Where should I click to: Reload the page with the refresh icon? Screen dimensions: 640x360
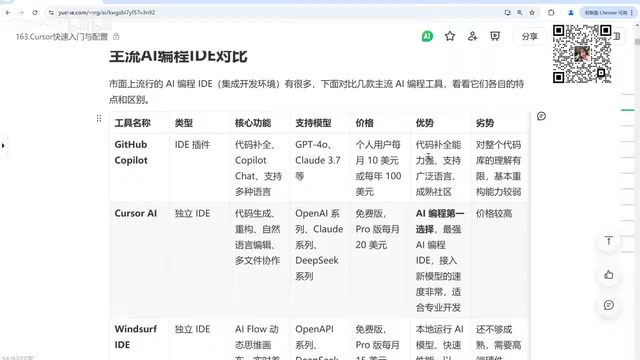click(x=35, y=13)
